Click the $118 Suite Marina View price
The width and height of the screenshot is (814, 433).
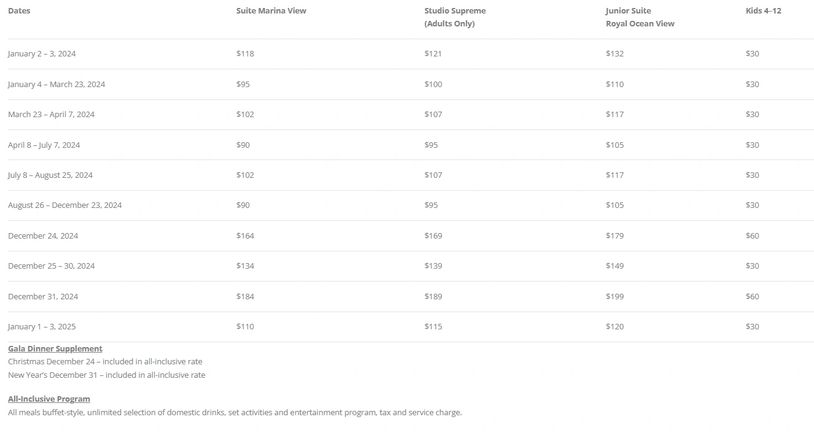245,54
